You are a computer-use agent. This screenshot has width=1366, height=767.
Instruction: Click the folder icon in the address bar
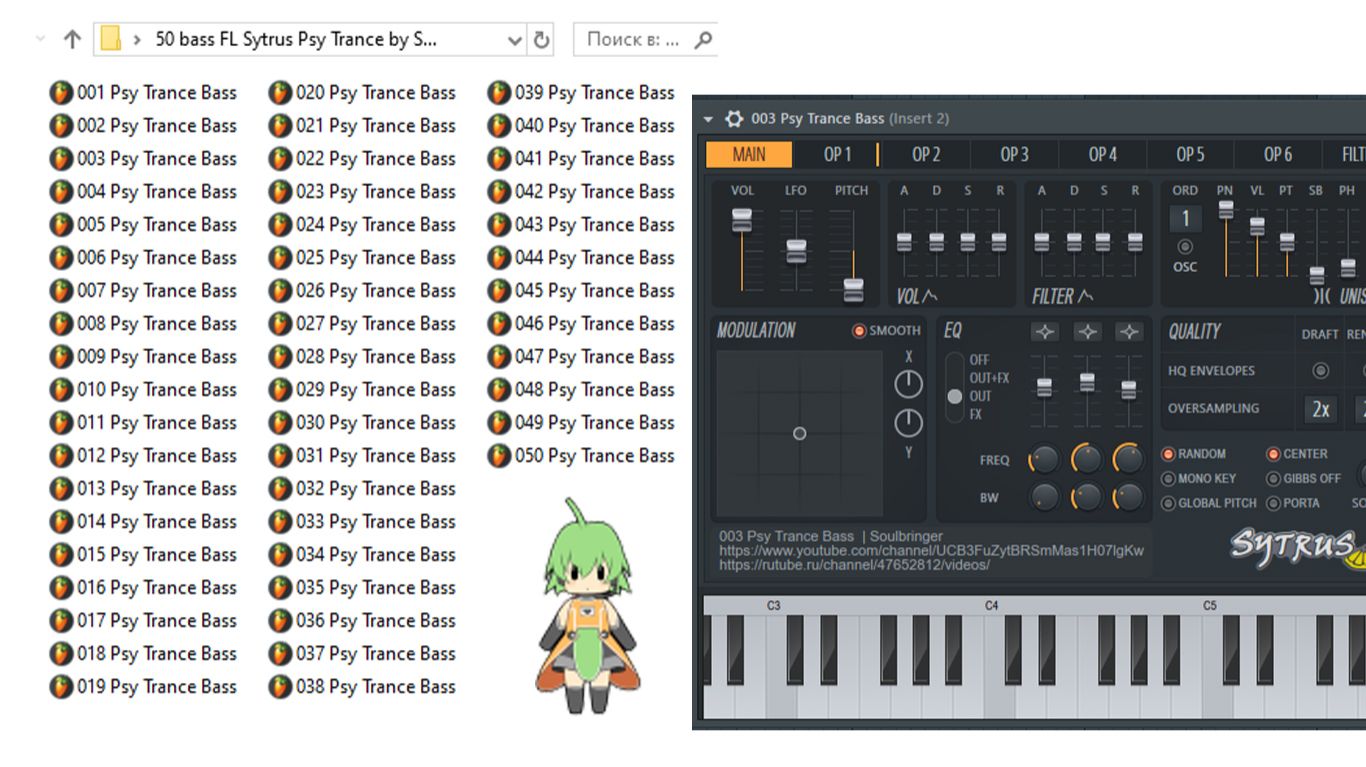(111, 39)
